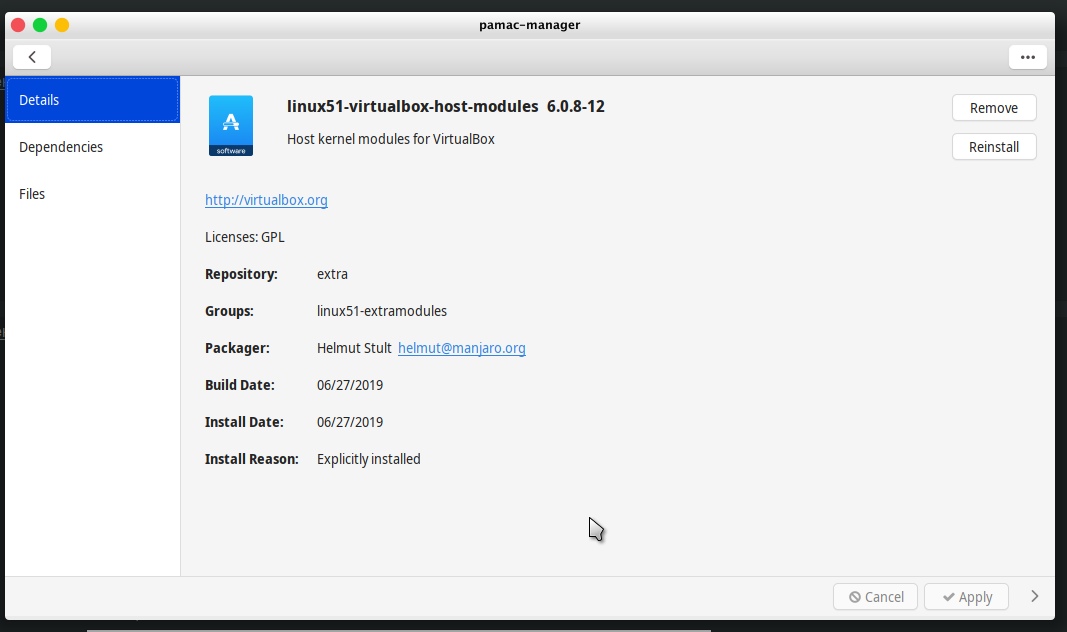Open the three-dots options menu
Viewport: 1067px width, 632px height.
click(x=1028, y=57)
